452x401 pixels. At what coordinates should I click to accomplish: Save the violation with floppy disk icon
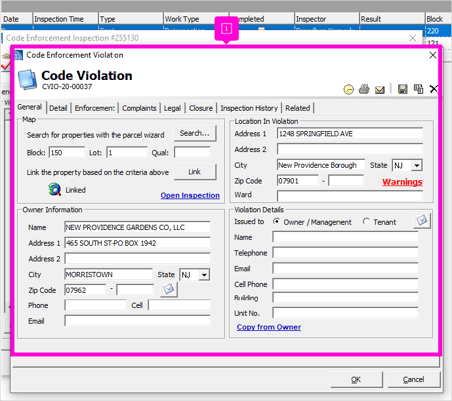click(403, 89)
